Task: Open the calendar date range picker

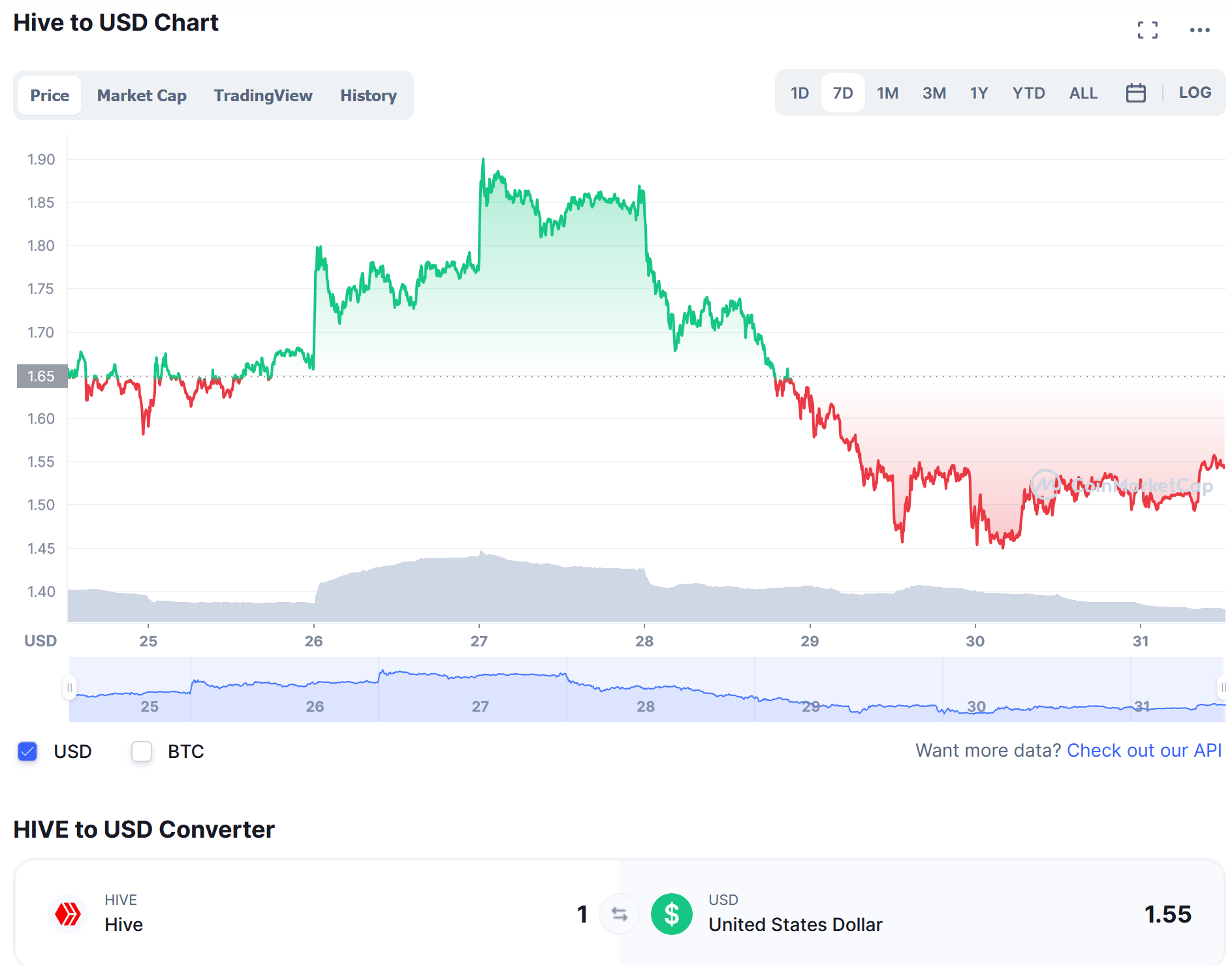Action: tap(1135, 93)
